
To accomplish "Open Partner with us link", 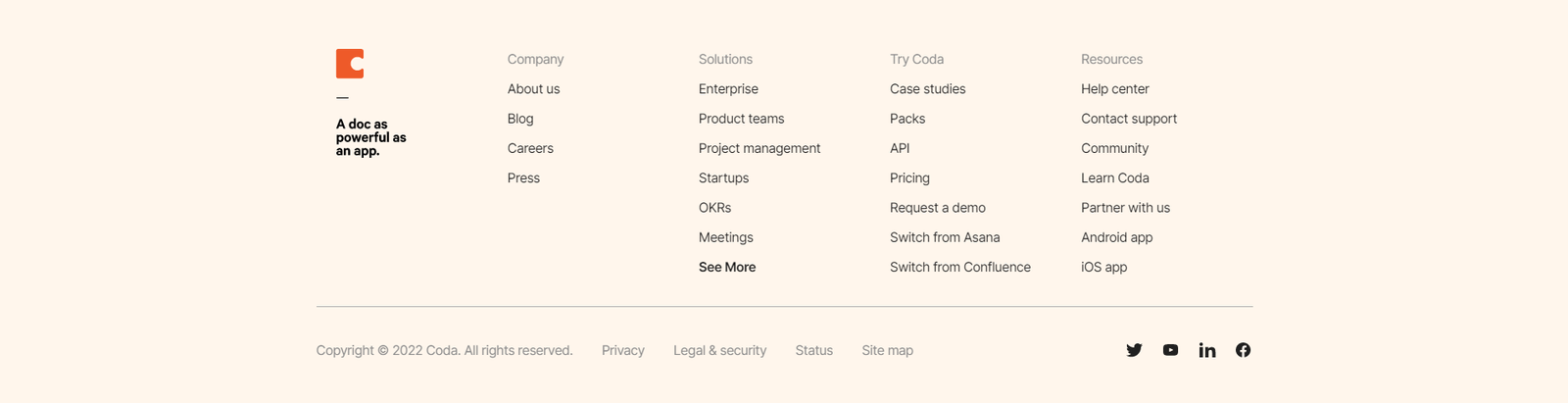I will pos(1125,208).
